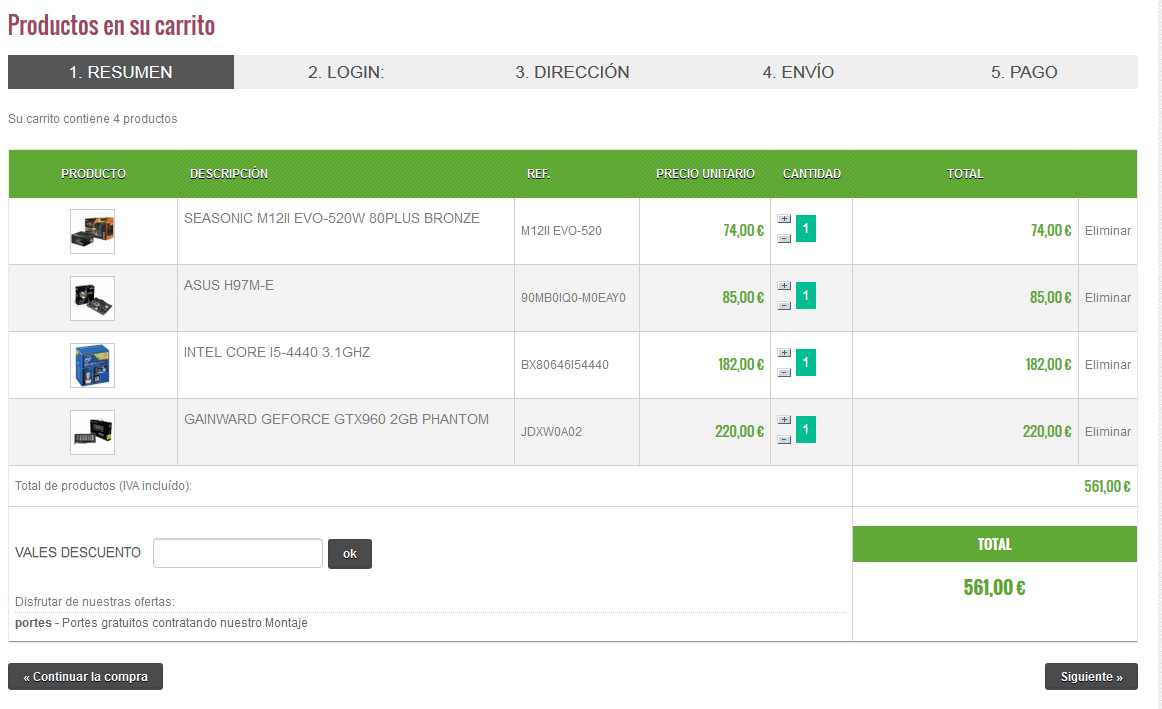Click quantity box of the Seasonic row

[806, 228]
